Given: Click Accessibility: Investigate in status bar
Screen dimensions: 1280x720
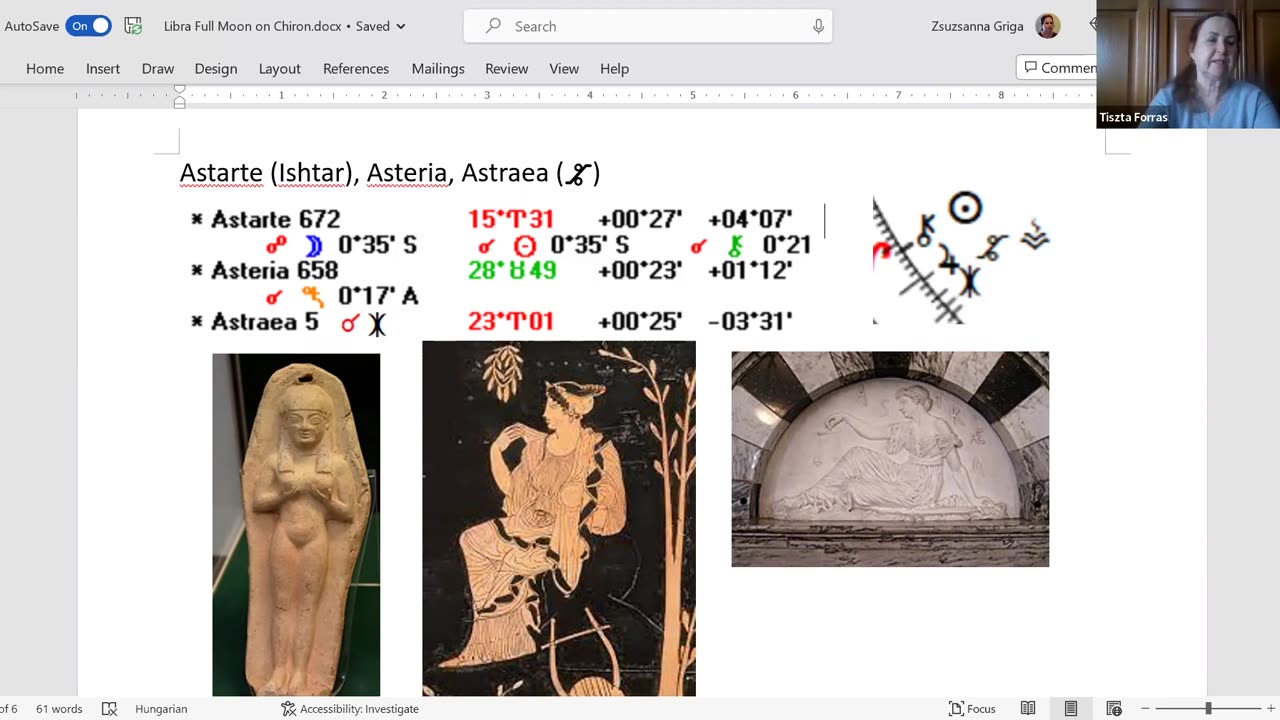Looking at the screenshot, I should pos(349,709).
